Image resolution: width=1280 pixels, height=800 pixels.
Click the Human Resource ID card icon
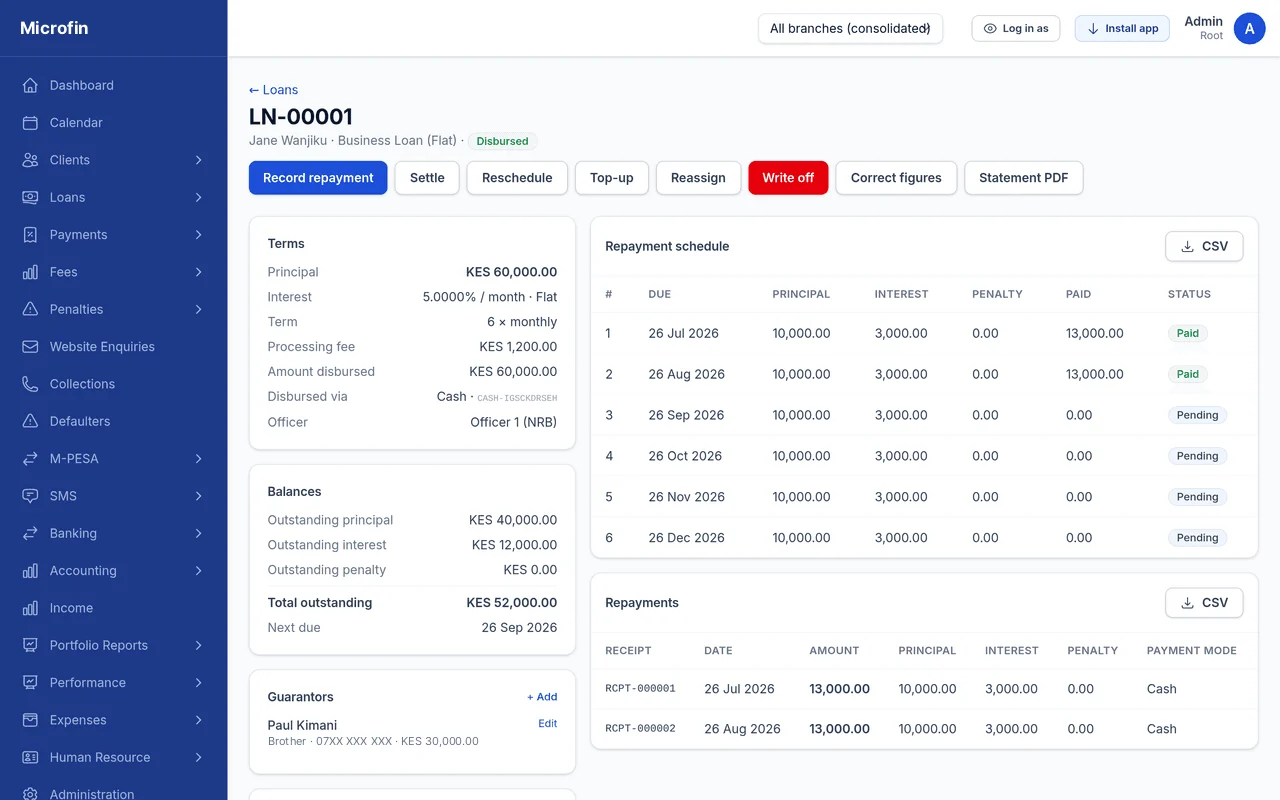30,757
